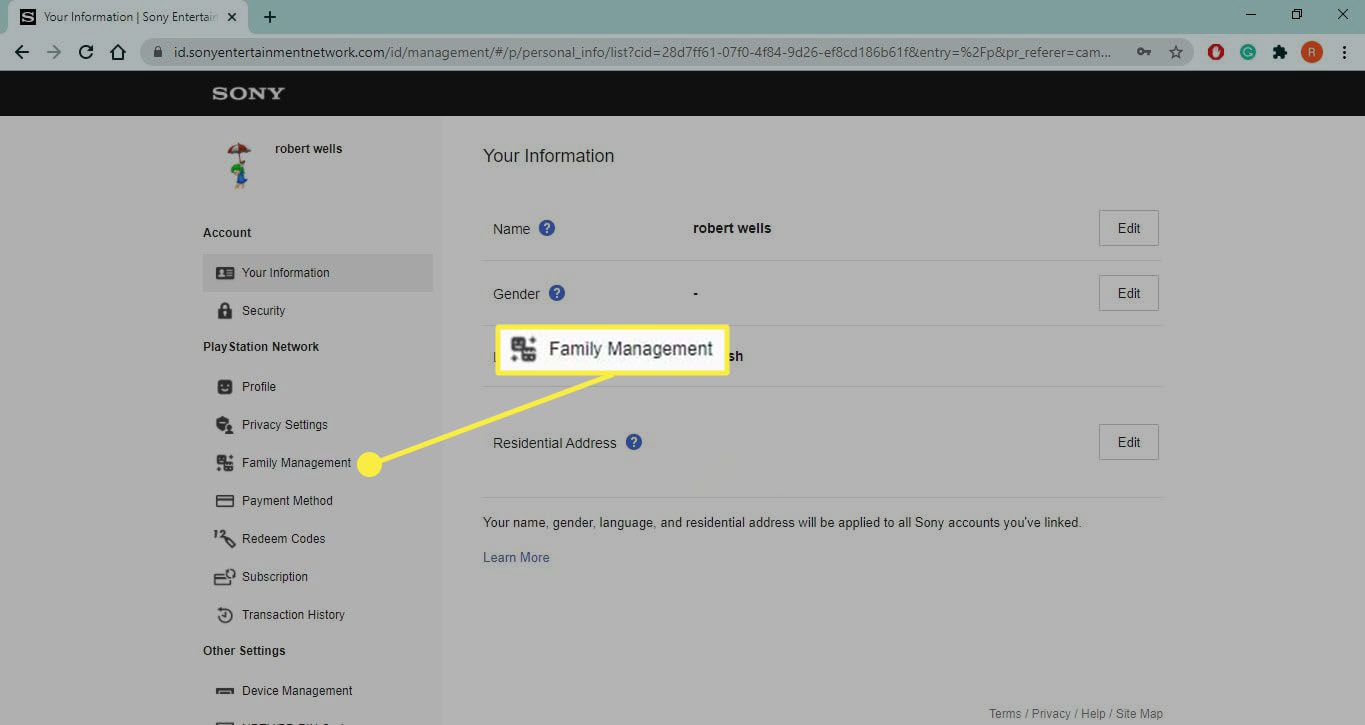Click the Your Information ID card icon

pyautogui.click(x=224, y=273)
